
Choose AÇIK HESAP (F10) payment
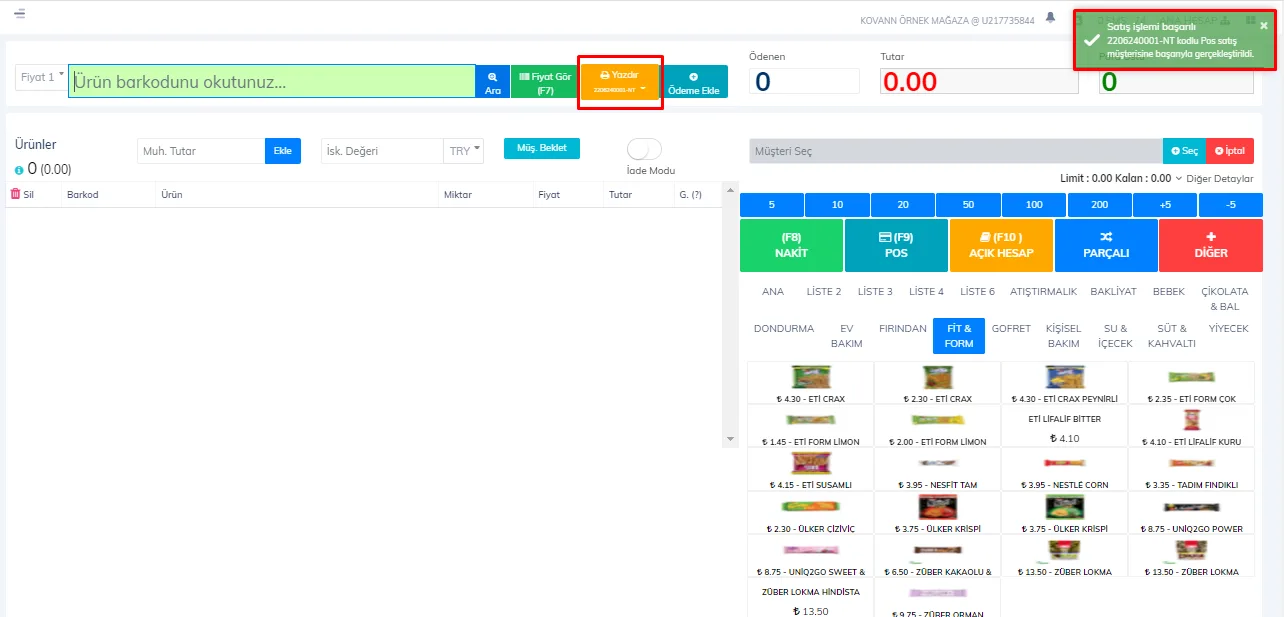click(1001, 245)
